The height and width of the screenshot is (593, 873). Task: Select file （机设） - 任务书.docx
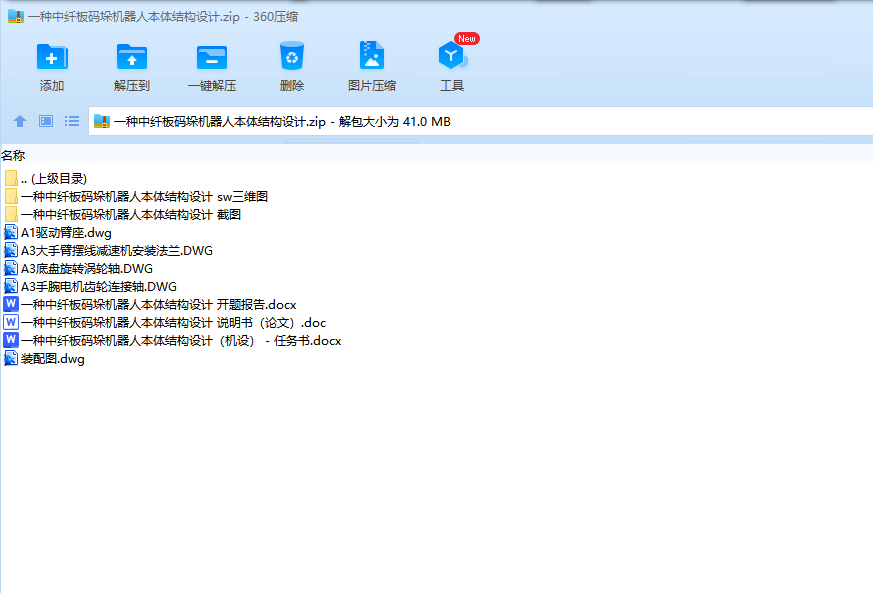[x=173, y=340]
